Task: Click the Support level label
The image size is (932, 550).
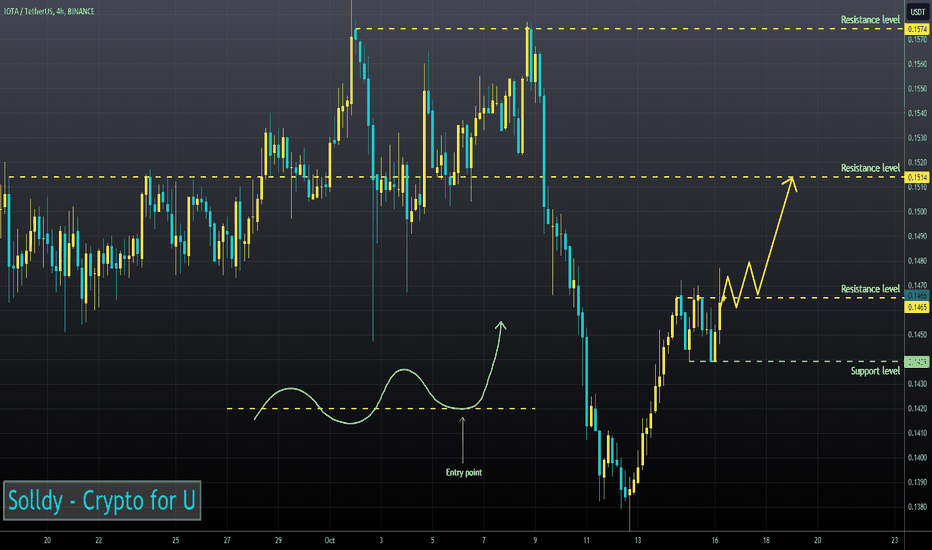Action: 875,371
